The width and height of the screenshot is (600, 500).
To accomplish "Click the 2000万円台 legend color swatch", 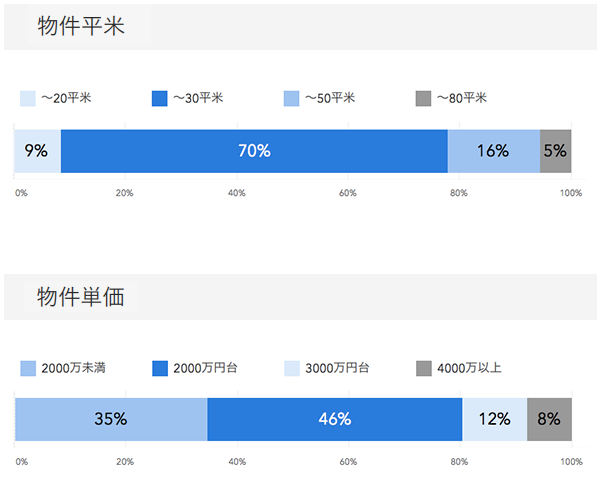I will pyautogui.click(x=160, y=368).
